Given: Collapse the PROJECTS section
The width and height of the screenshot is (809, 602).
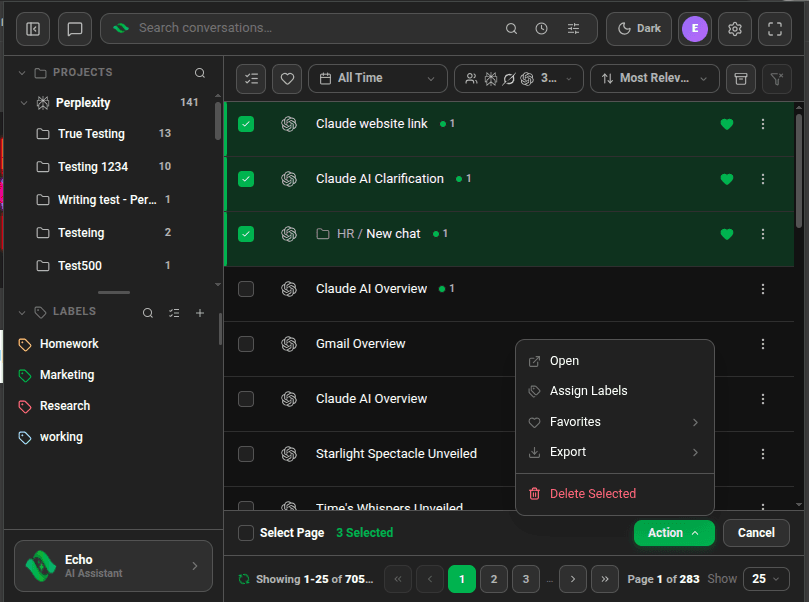Looking at the screenshot, I should [x=22, y=73].
